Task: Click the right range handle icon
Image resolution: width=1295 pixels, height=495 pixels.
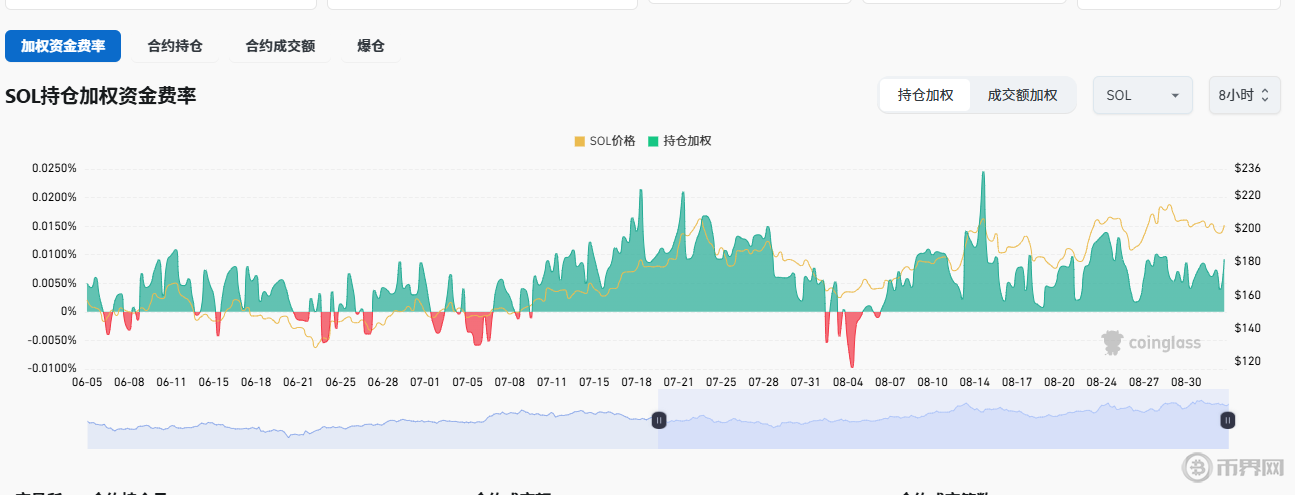Action: [x=1227, y=420]
